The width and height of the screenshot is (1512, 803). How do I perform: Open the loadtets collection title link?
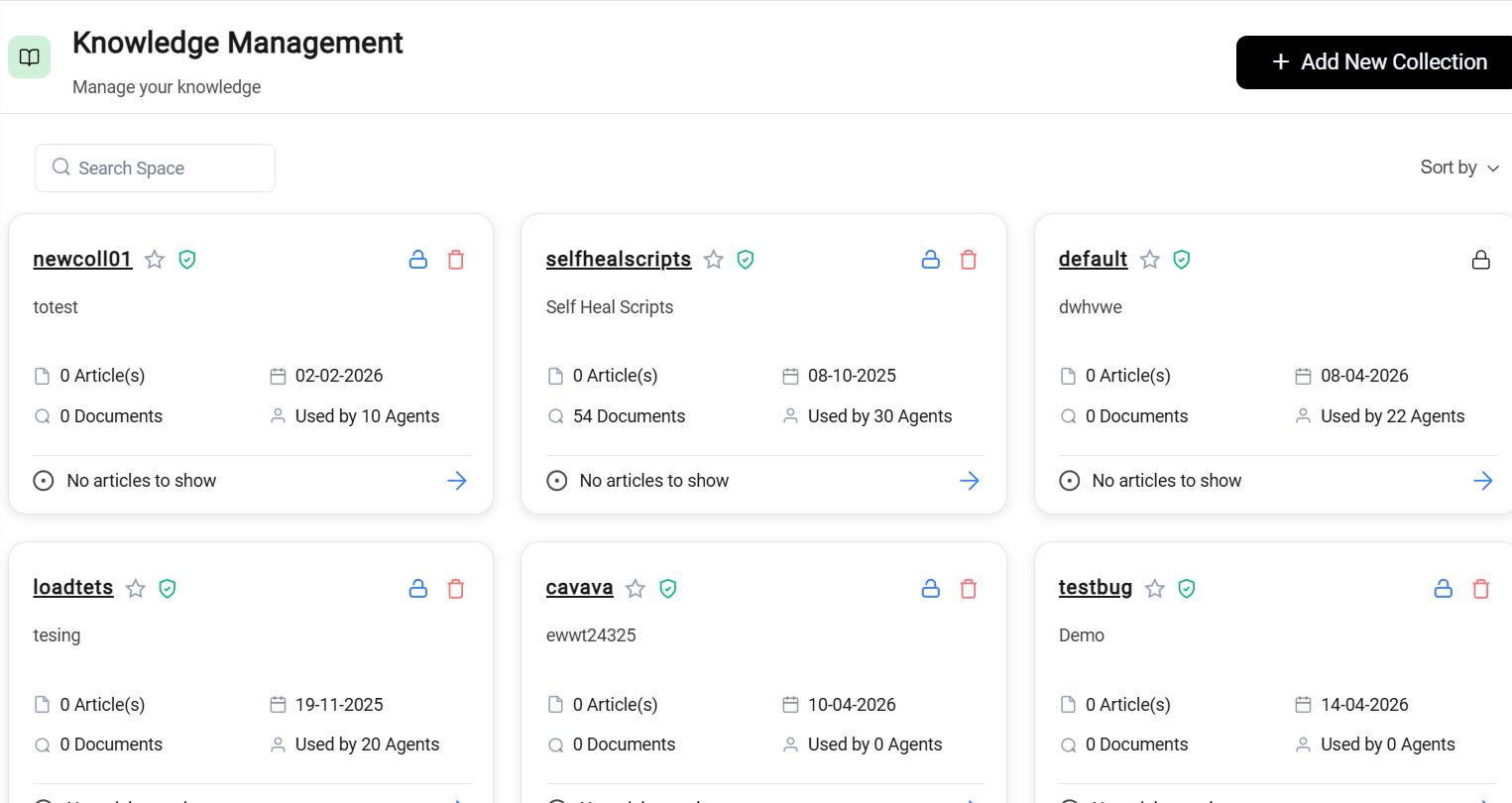click(73, 587)
